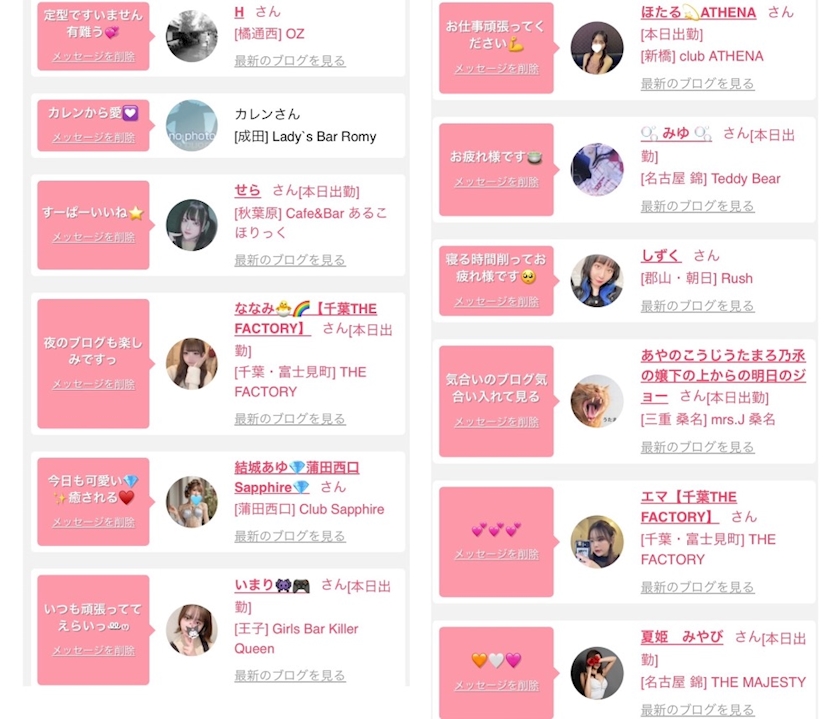Click the roaring cat avatar thumbnail
The image size is (840, 719).
597,401
